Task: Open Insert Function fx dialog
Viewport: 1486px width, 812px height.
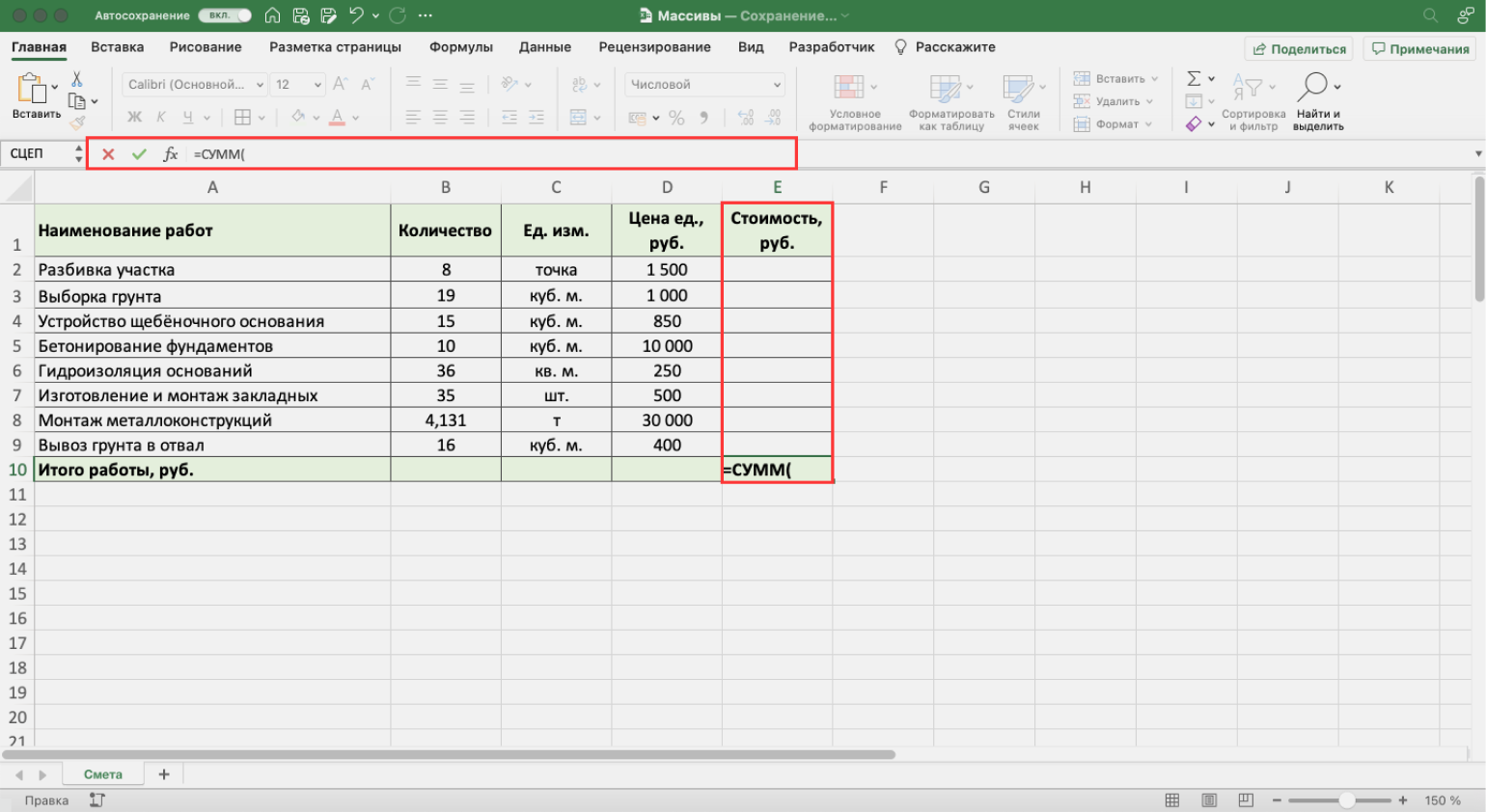Action: (x=171, y=154)
